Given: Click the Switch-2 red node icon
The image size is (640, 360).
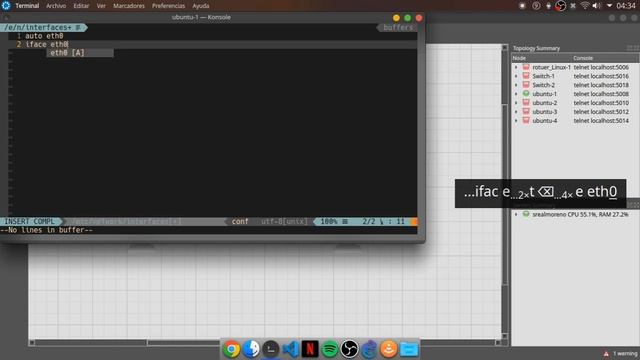Looking at the screenshot, I should pyautogui.click(x=526, y=84).
